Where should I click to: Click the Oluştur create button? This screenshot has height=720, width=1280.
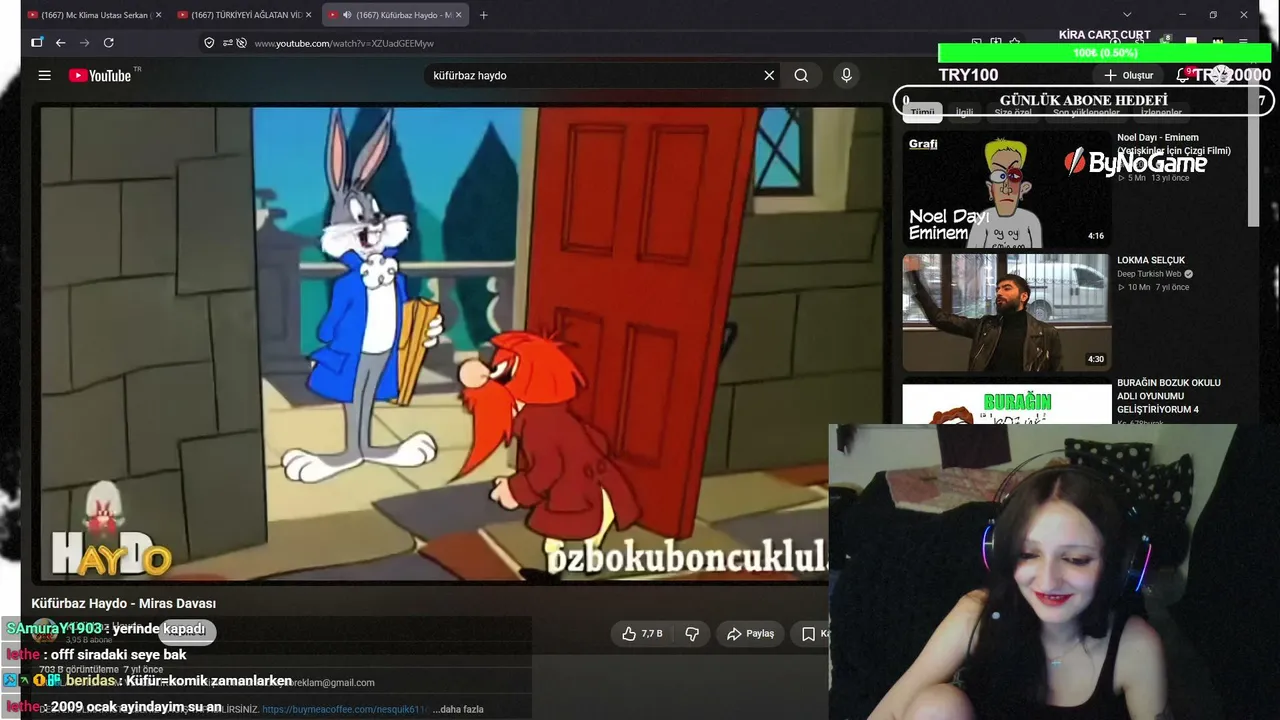[1128, 75]
